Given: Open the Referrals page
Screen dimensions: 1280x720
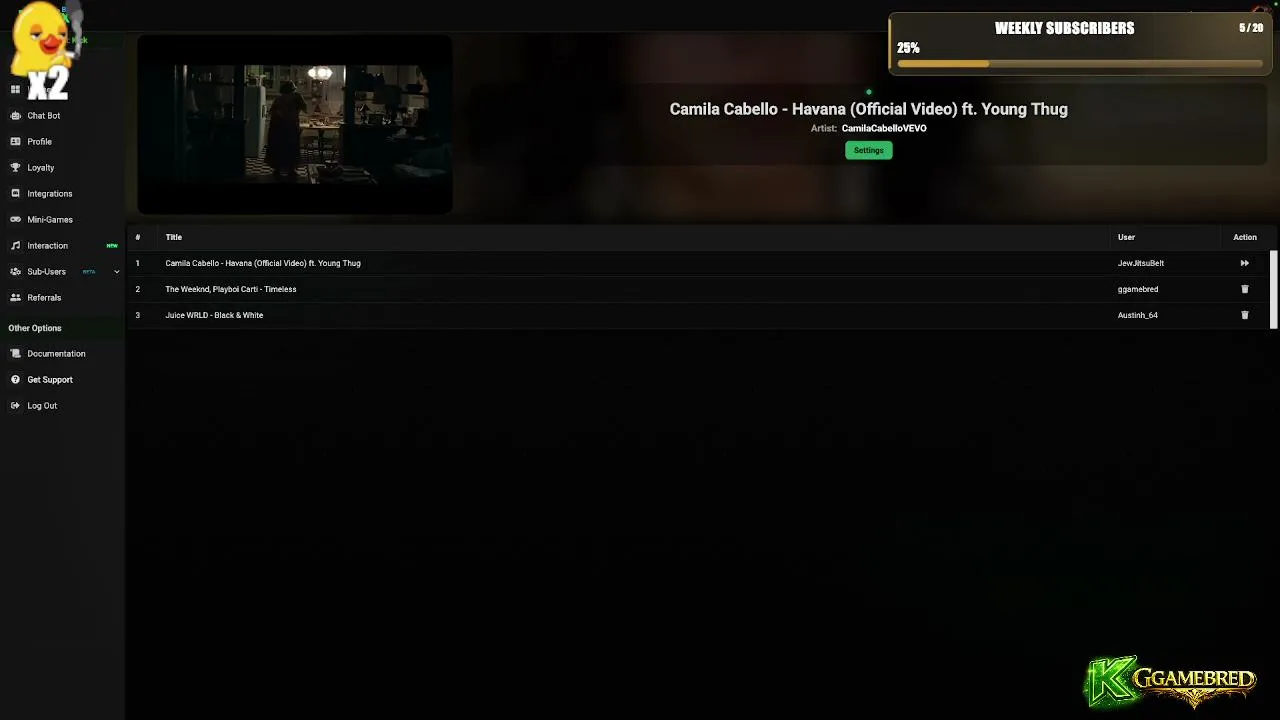Looking at the screenshot, I should pyautogui.click(x=44, y=298).
